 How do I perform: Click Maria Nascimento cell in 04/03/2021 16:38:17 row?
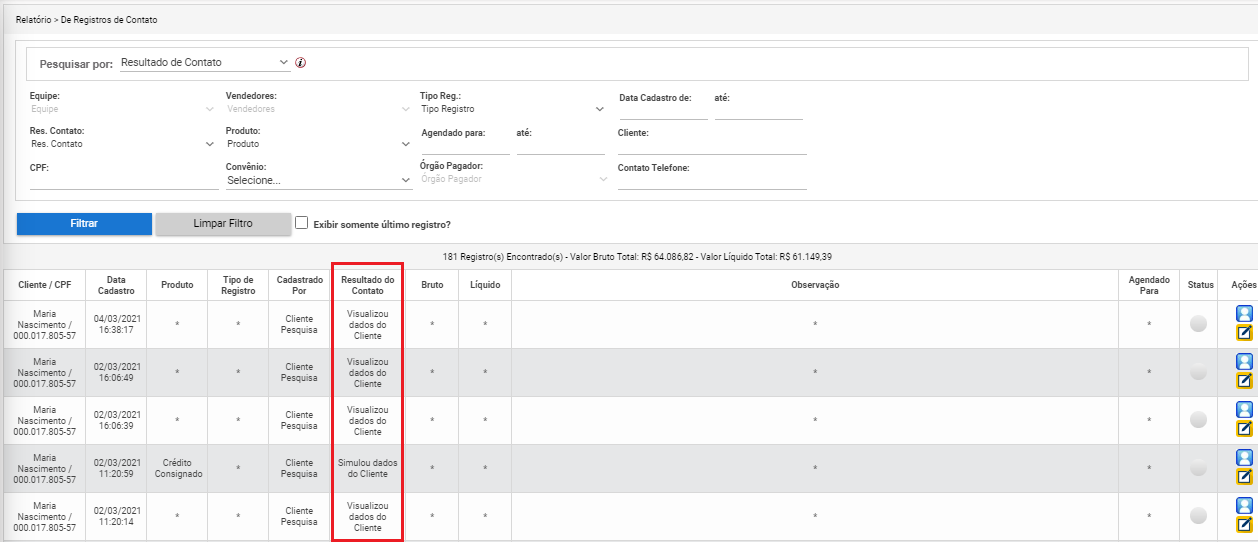click(44, 324)
